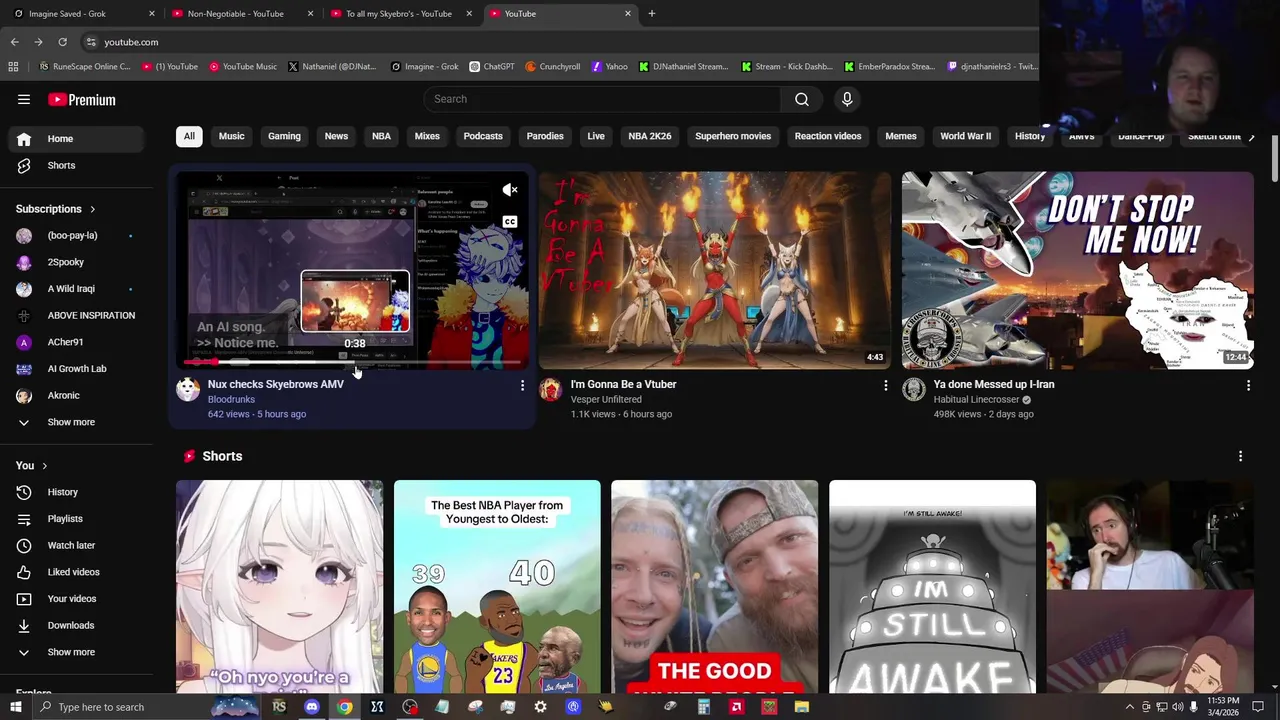
Task: Click the YouTube search input field
Action: click(602, 99)
